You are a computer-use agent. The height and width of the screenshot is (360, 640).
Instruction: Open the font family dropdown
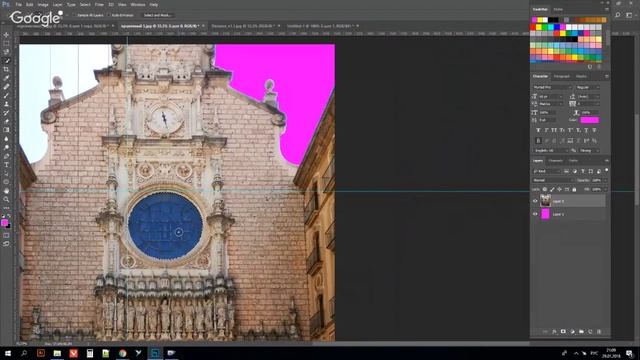tap(552, 87)
